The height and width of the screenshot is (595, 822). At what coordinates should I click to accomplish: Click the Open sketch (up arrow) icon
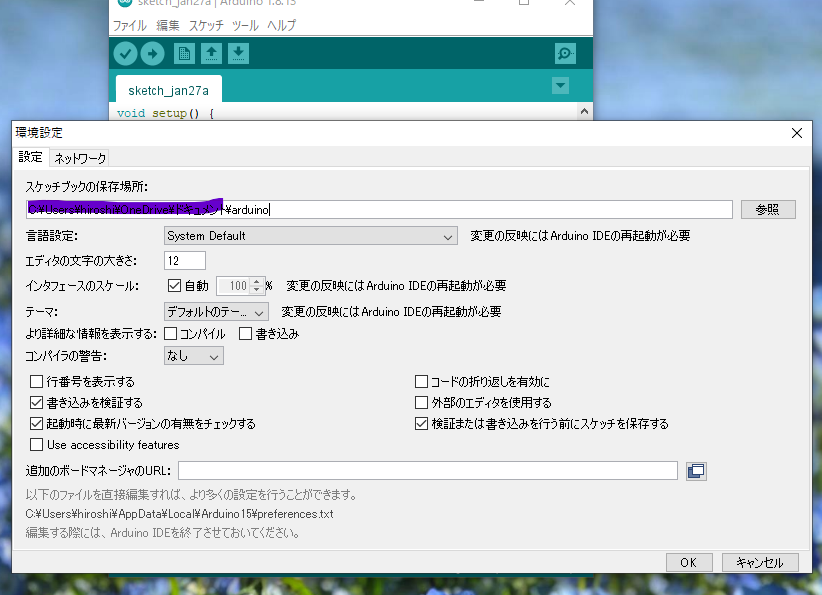click(211, 53)
